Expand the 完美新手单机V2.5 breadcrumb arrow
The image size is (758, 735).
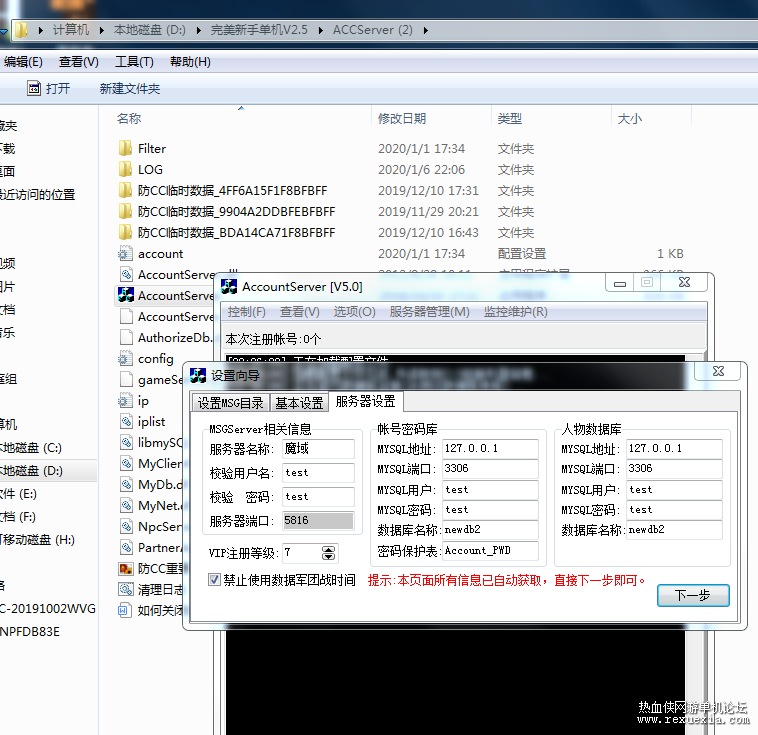click(x=321, y=30)
